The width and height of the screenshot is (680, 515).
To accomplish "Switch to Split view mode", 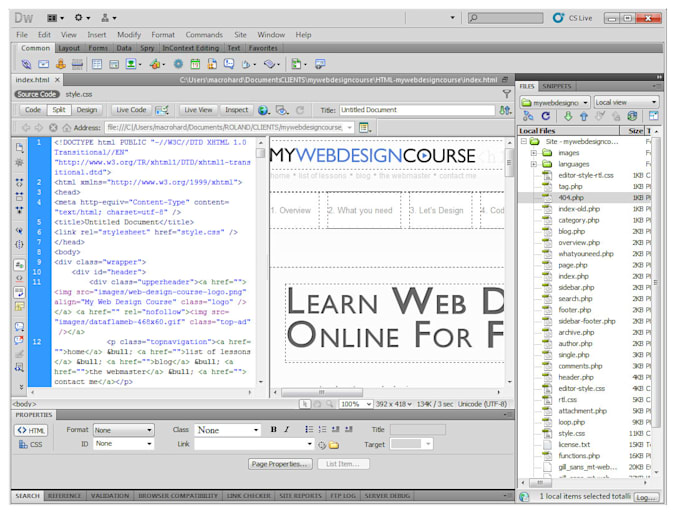I will (x=59, y=110).
